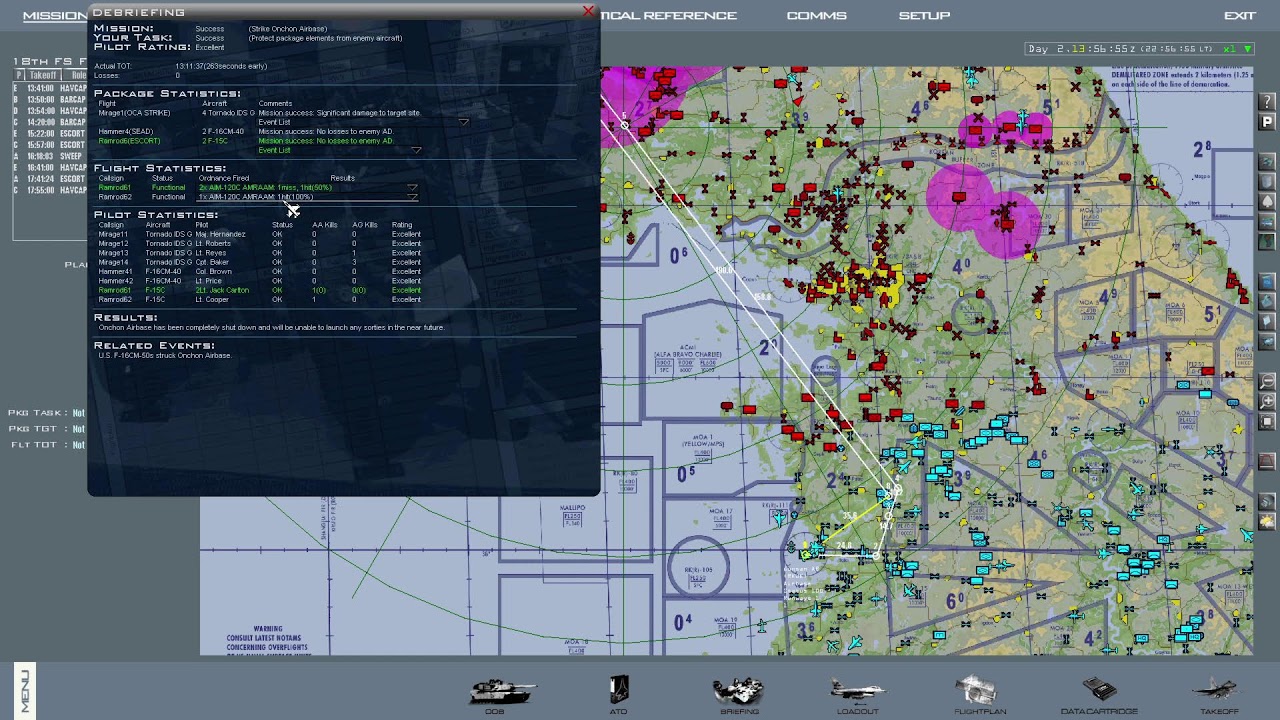Click the spade-shaped map sidebar icon
Viewport: 1280px width, 720px height.
(1267, 201)
